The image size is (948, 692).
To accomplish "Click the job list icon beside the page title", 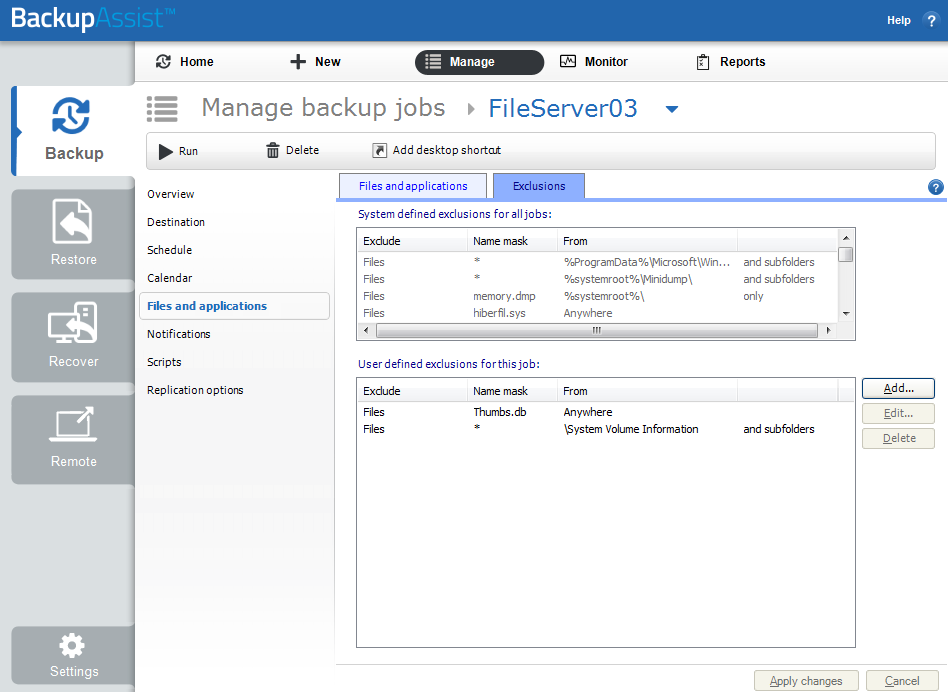I will [162, 109].
